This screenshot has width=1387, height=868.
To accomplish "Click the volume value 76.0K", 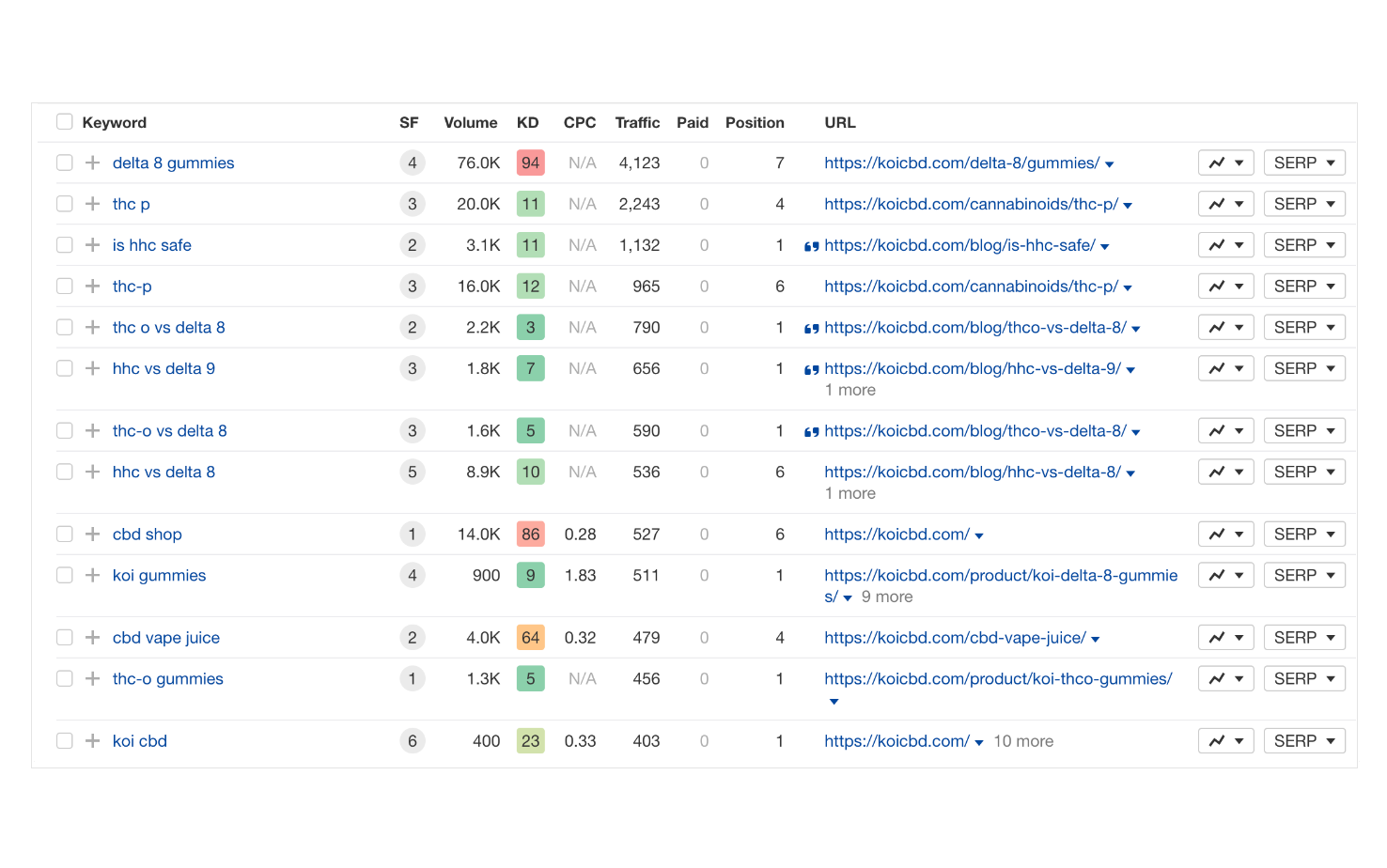I will click(478, 163).
